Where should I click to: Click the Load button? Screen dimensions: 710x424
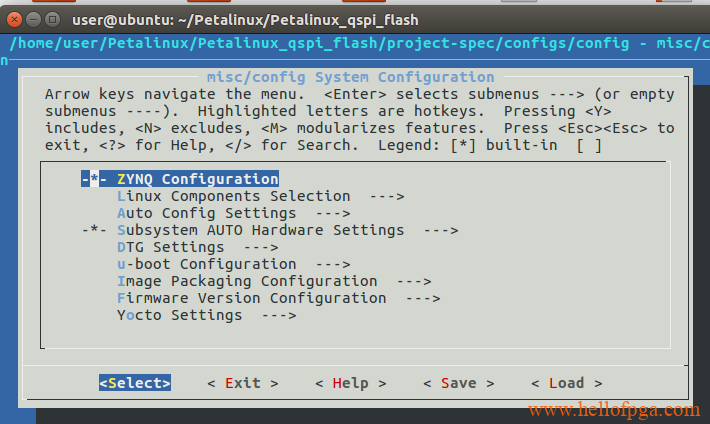(566, 383)
